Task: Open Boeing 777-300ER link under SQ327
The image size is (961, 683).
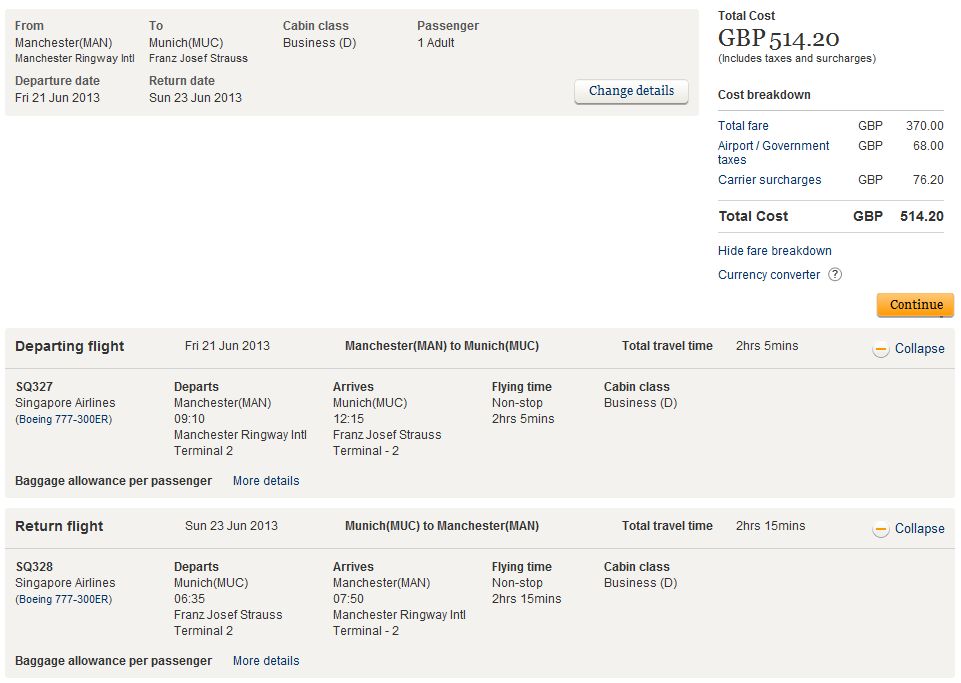Action: click(x=65, y=419)
